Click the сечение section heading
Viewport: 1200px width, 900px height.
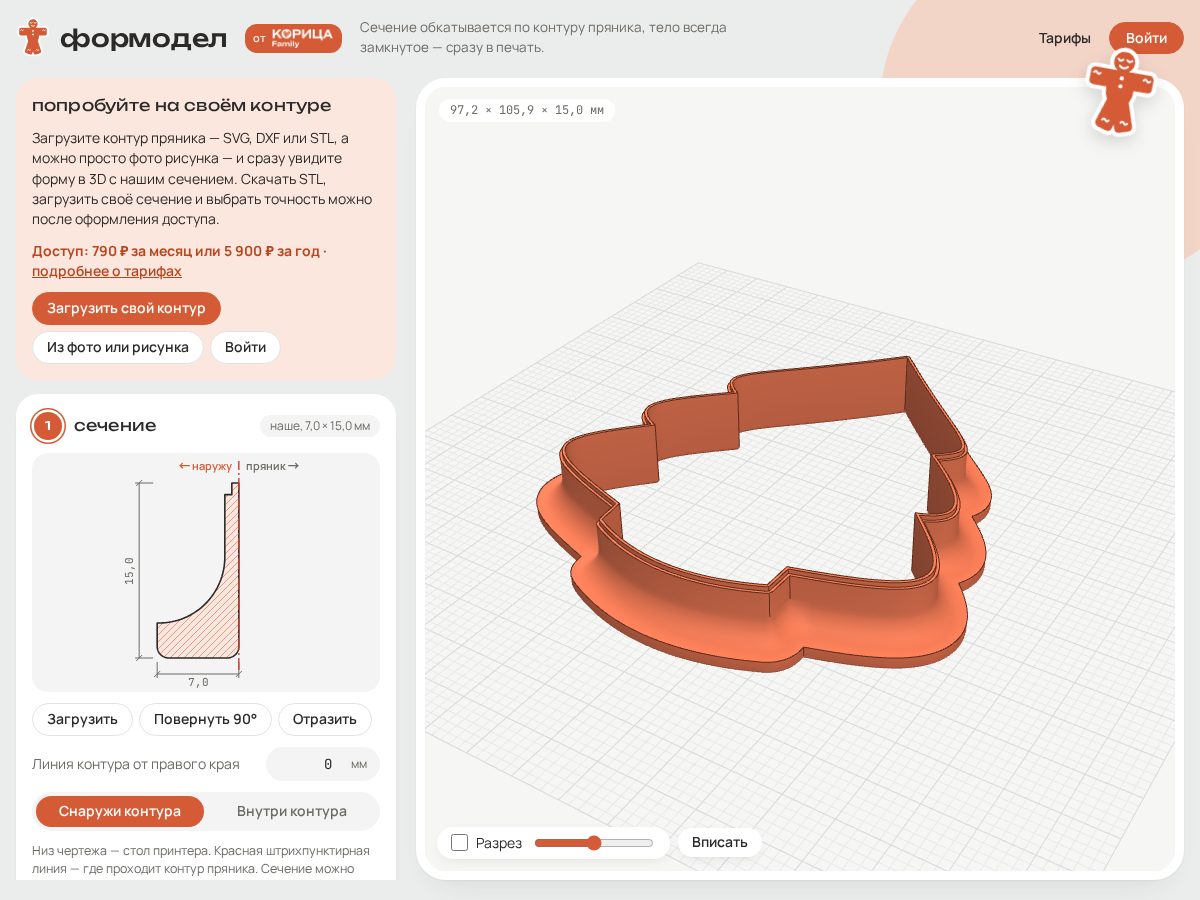tap(115, 426)
